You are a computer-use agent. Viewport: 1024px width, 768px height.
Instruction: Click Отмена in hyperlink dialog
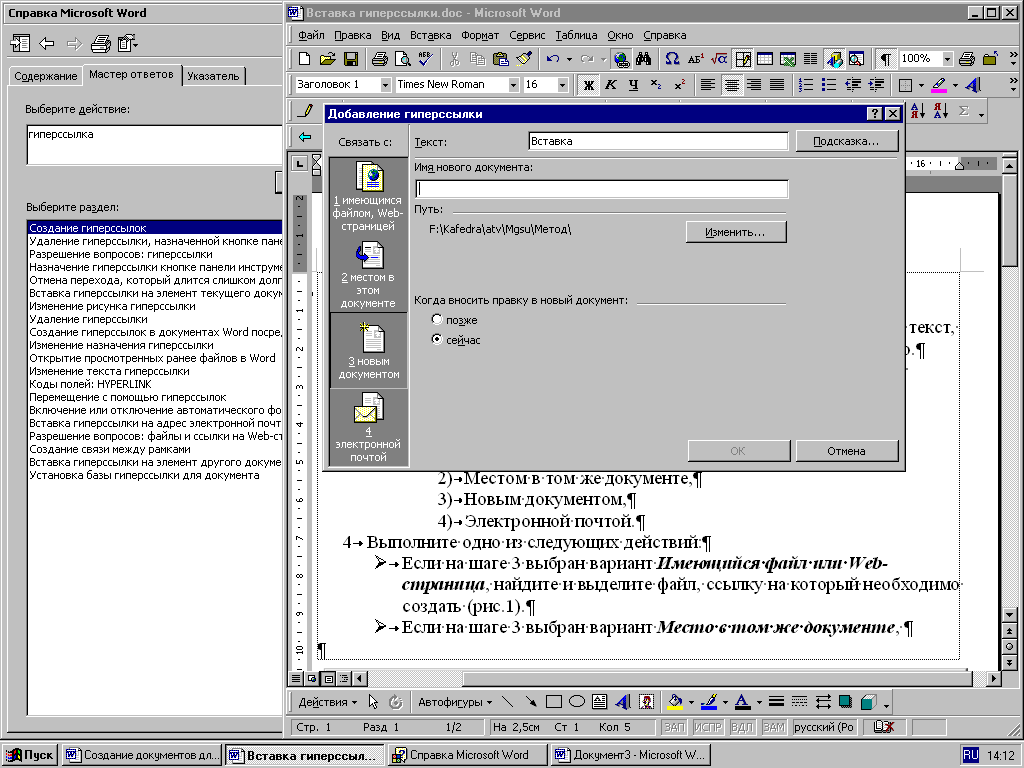click(846, 451)
